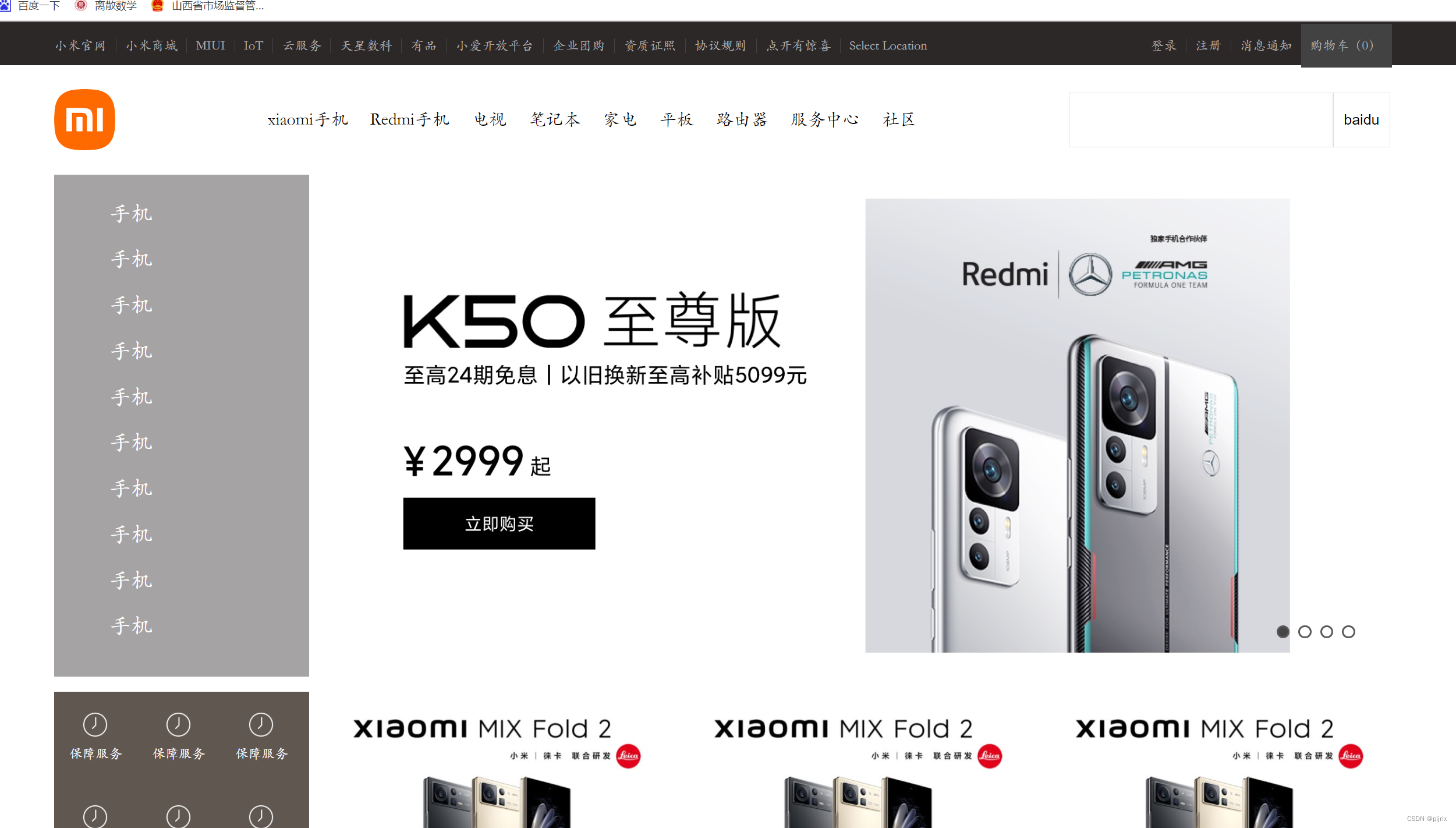Screen dimensions: 1456x828
Task: Select the second carousel indicator dot
Action: pos(1305,632)
